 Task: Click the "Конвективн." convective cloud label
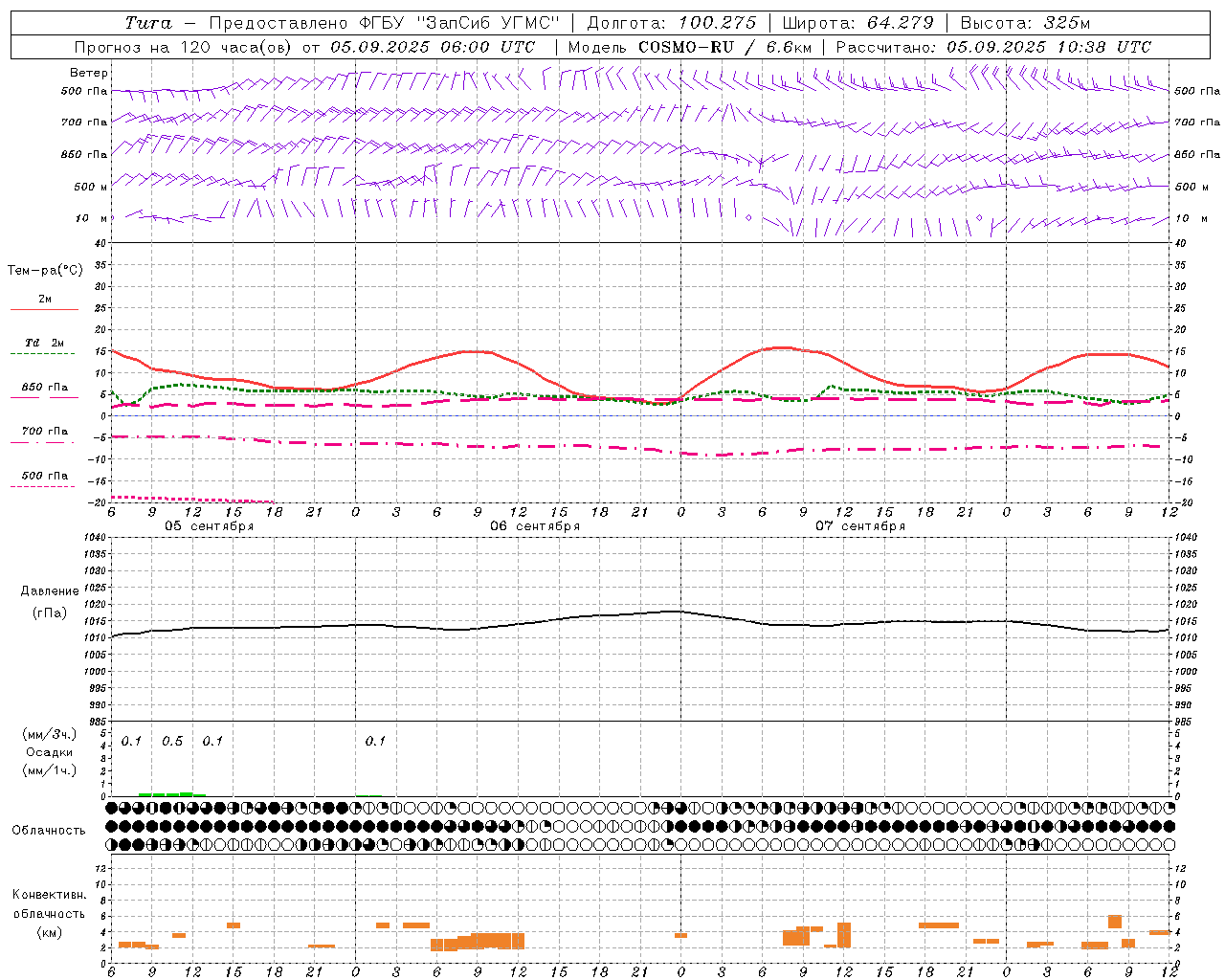click(49, 895)
